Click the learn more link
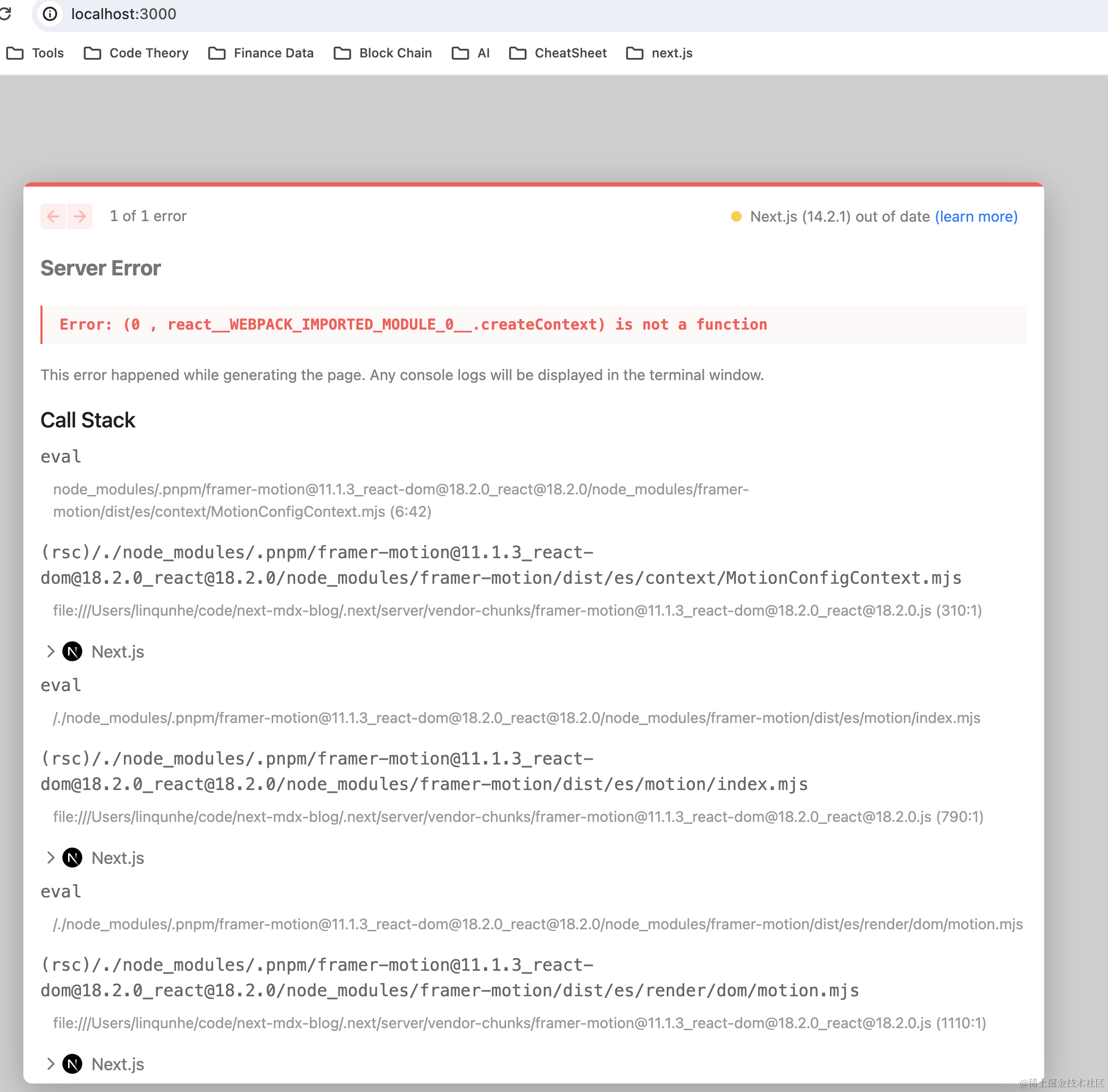 976,217
